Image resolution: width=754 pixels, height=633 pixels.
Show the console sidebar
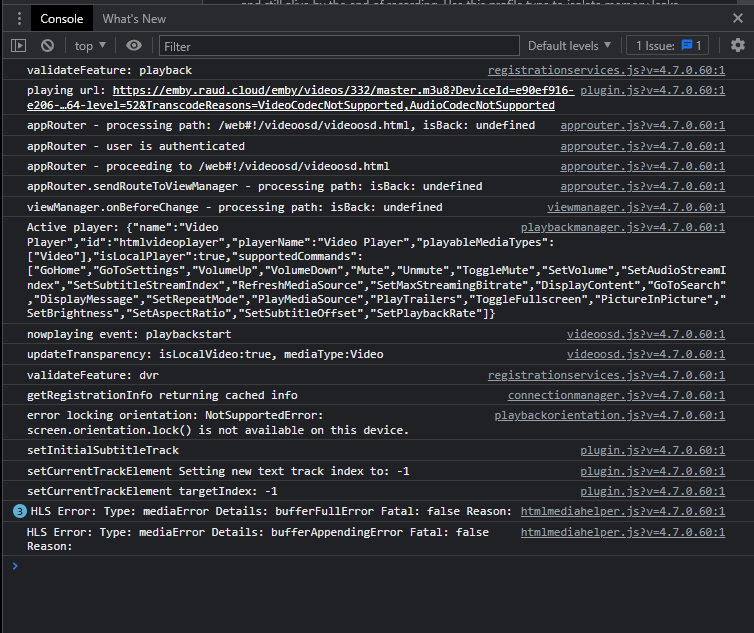18,45
